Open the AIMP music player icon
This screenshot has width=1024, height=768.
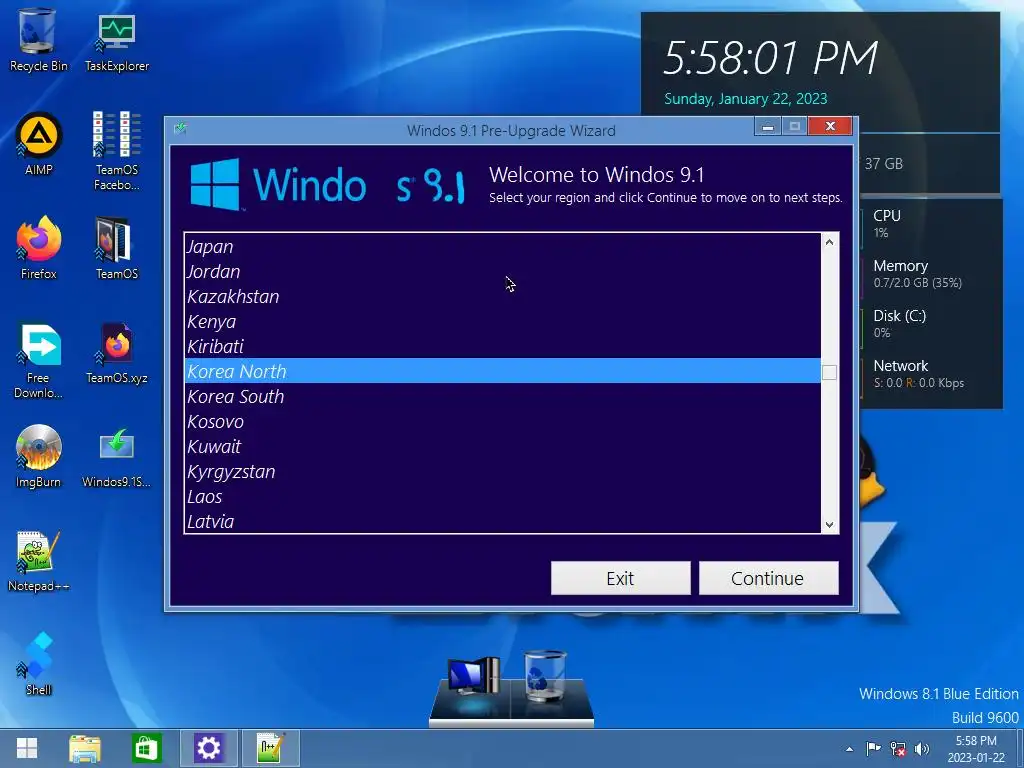tap(39, 144)
